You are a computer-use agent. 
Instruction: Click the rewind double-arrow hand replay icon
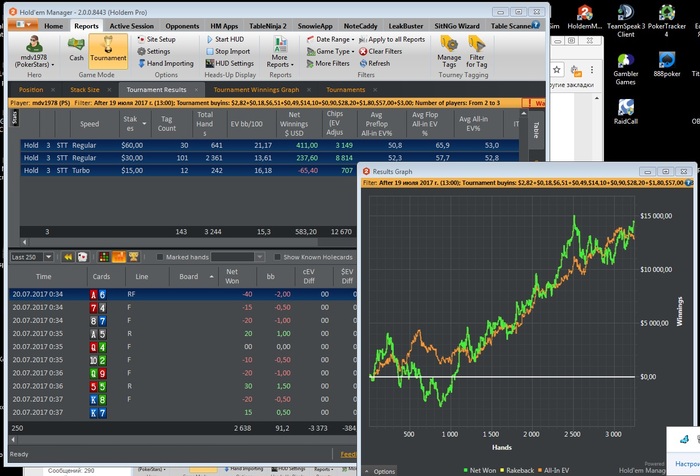[68, 257]
